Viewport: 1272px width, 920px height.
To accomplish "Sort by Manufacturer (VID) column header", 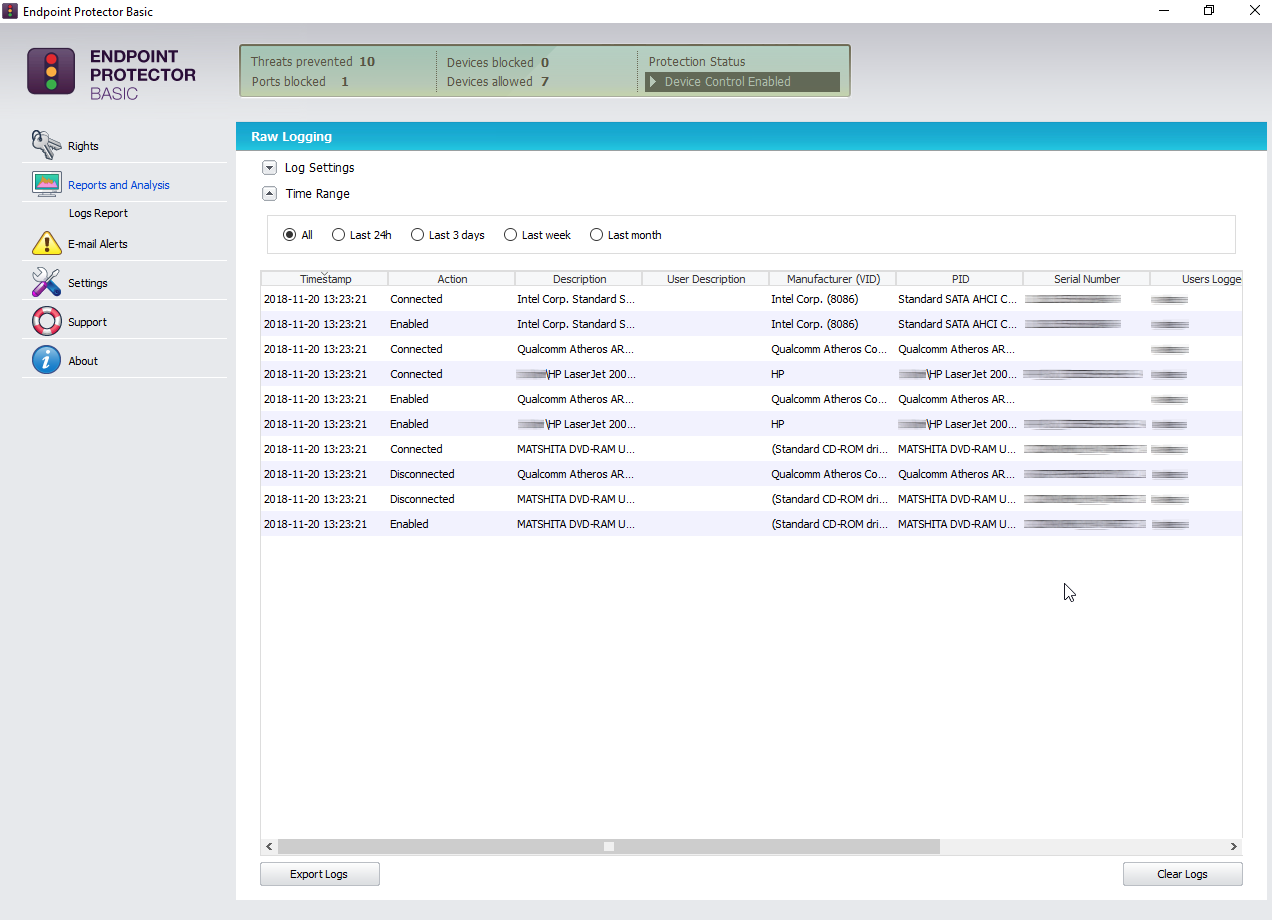I will click(x=833, y=279).
